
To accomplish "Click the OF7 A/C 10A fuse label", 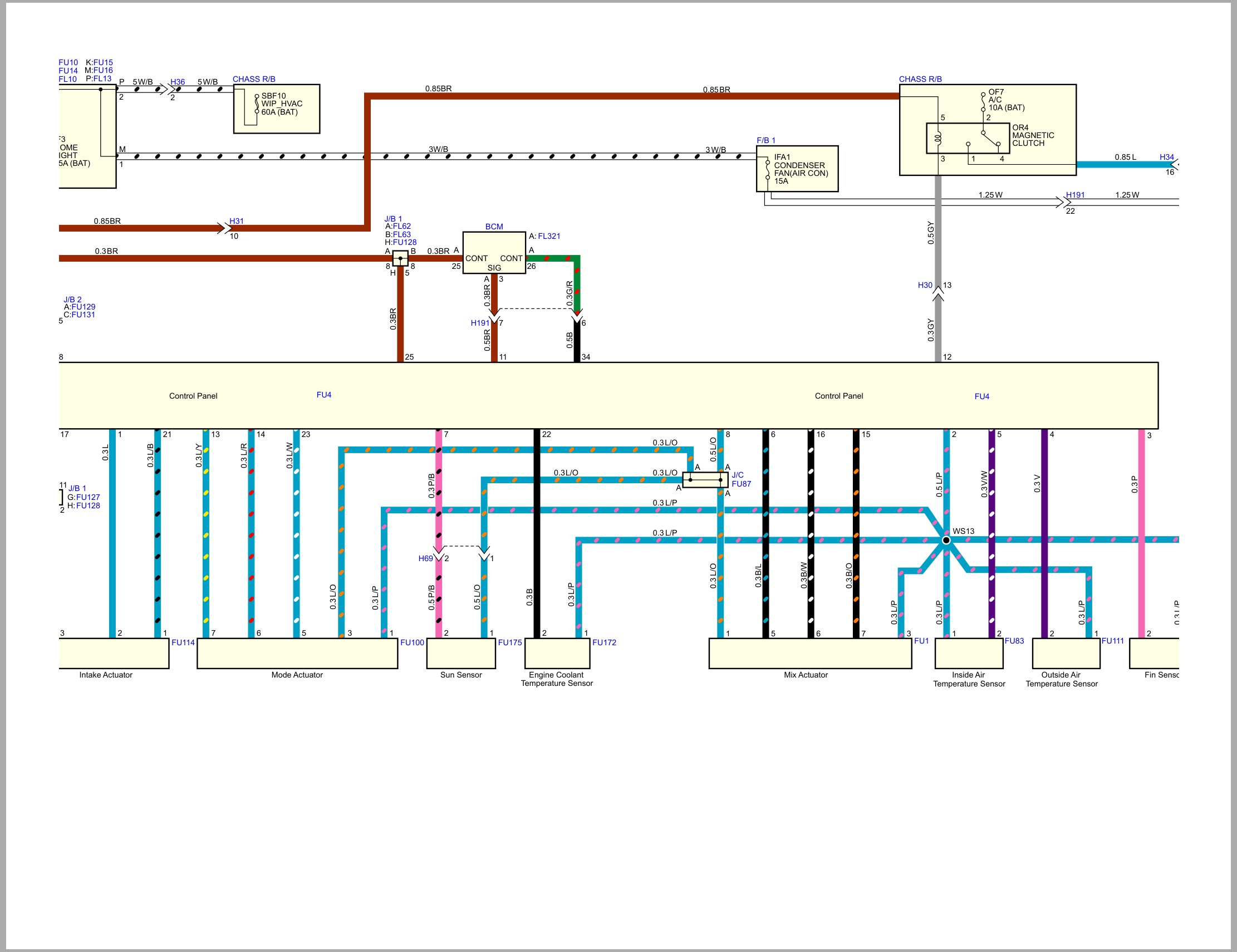I will [x=1007, y=100].
